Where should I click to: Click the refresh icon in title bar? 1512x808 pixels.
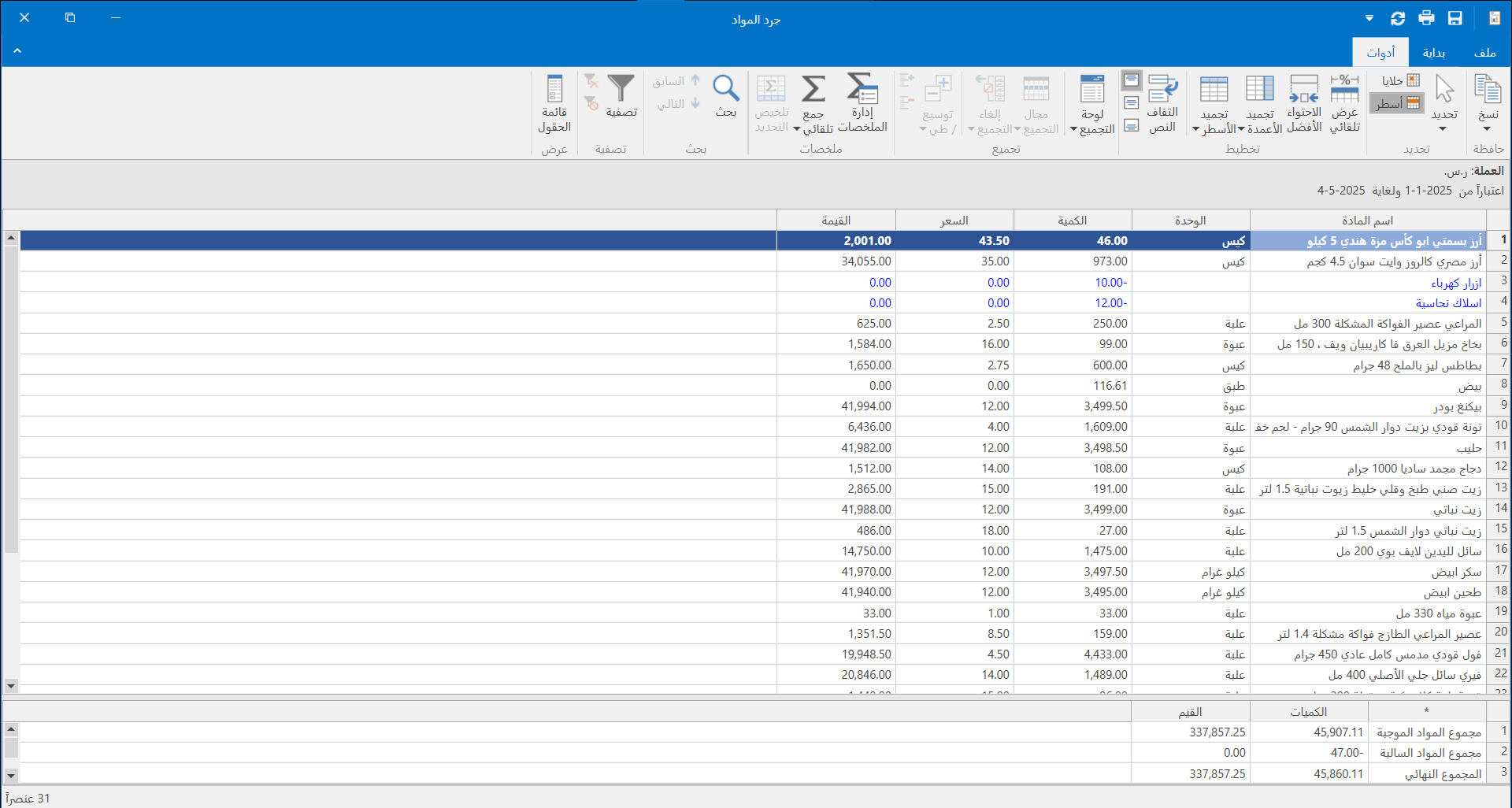(1398, 18)
